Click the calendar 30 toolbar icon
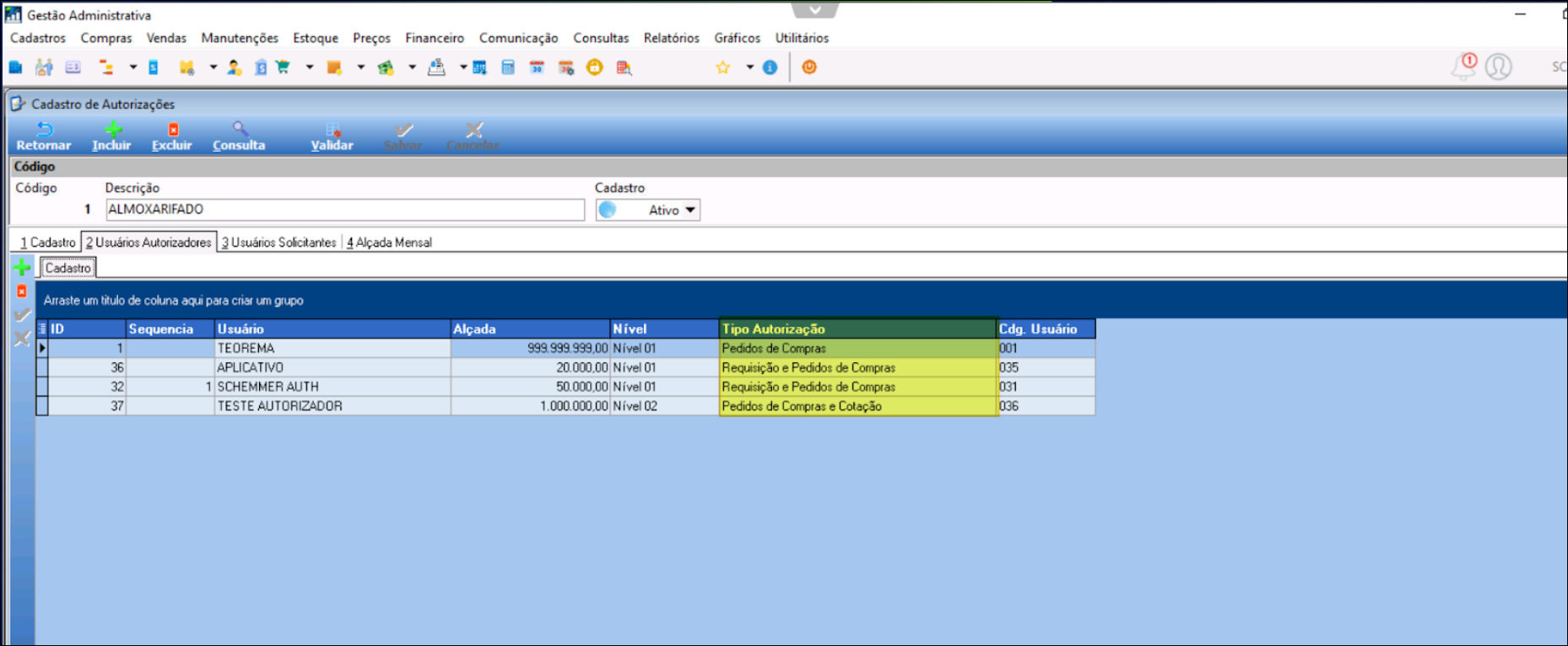1568x646 pixels. (537, 68)
